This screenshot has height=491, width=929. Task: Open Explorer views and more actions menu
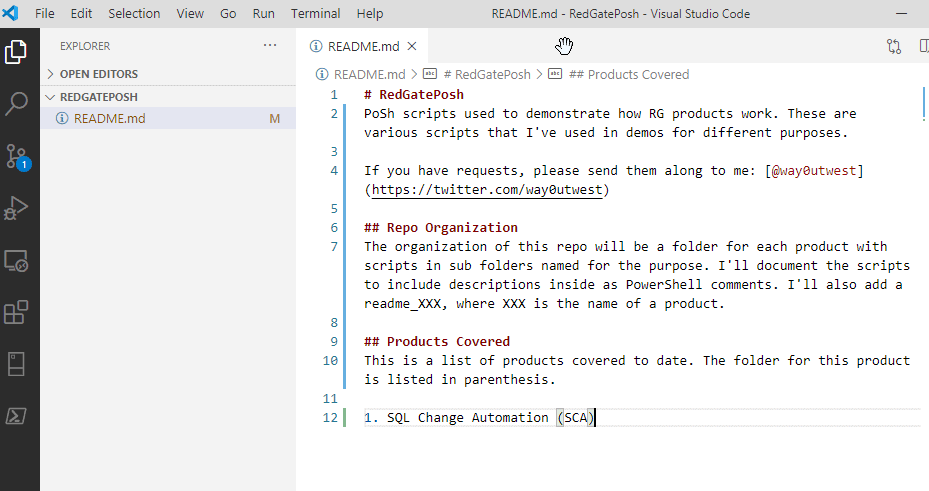click(270, 46)
